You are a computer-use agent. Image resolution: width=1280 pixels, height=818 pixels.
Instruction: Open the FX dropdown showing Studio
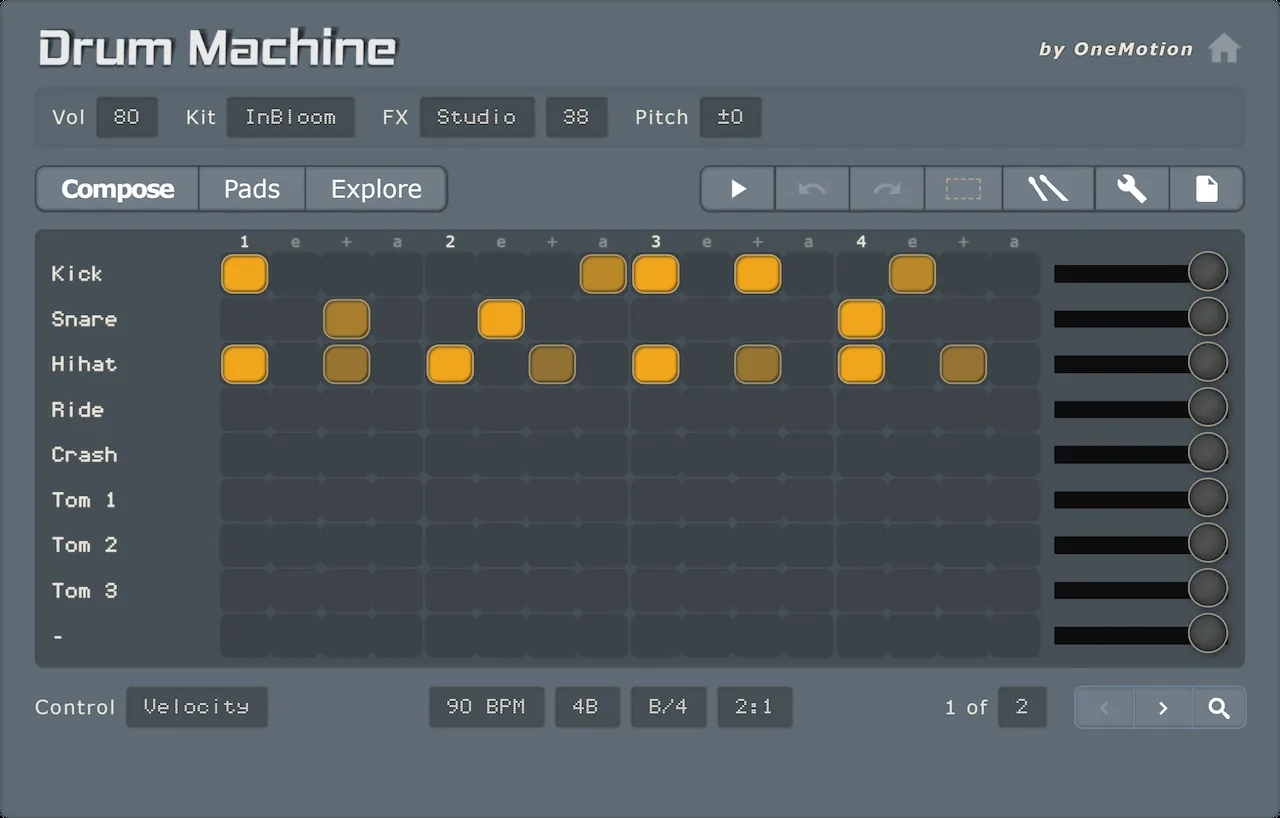(x=476, y=117)
